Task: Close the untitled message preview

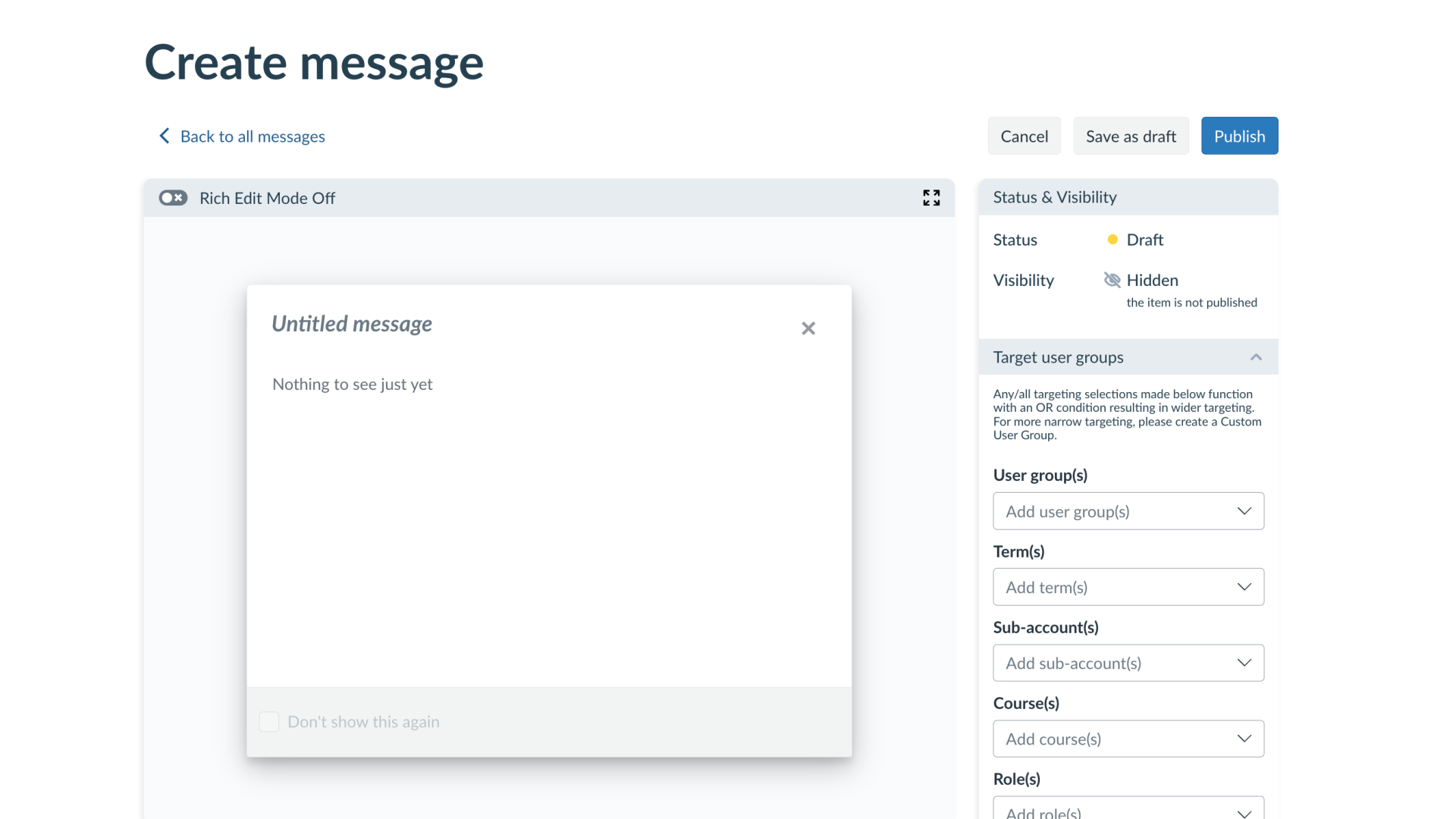Action: 807,327
